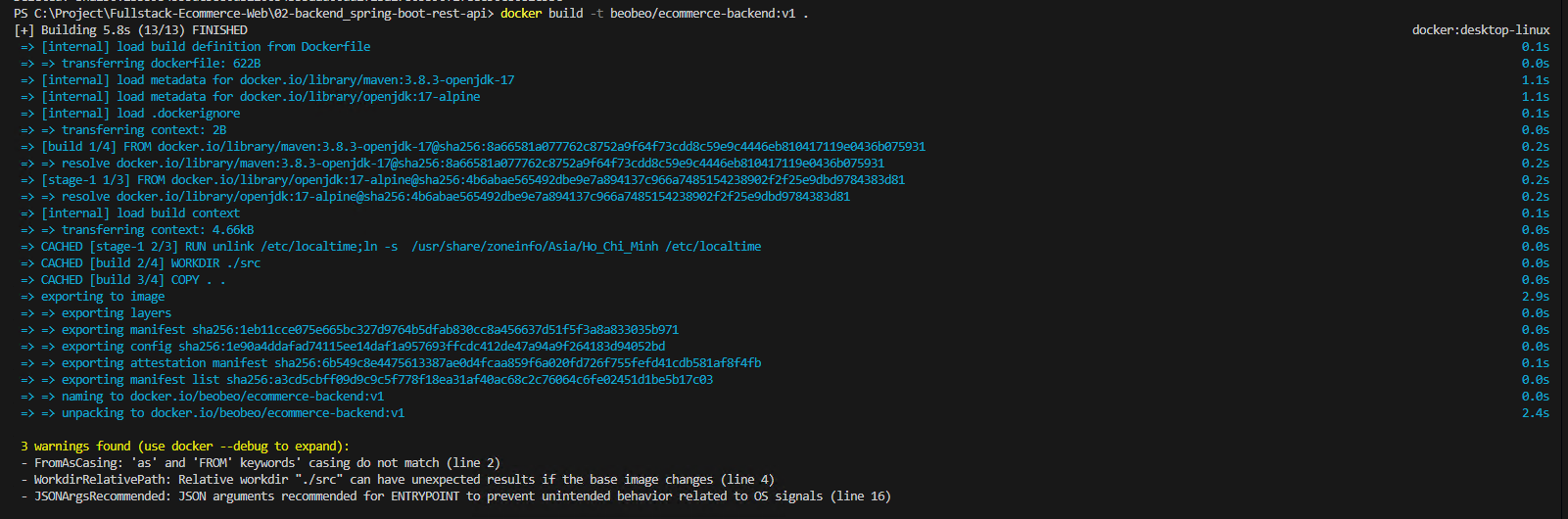The width and height of the screenshot is (1568, 519).
Task: Select the "load .dockerignore" step line
Action: click(140, 114)
